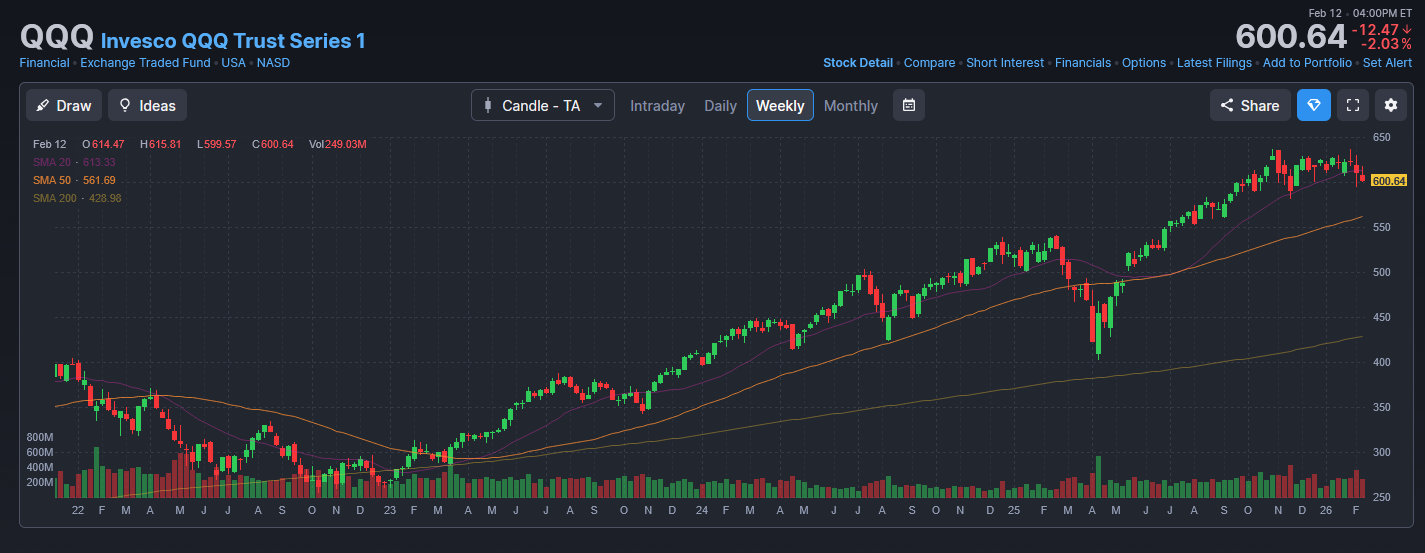
Task: Open the USA country link
Action: [234, 63]
